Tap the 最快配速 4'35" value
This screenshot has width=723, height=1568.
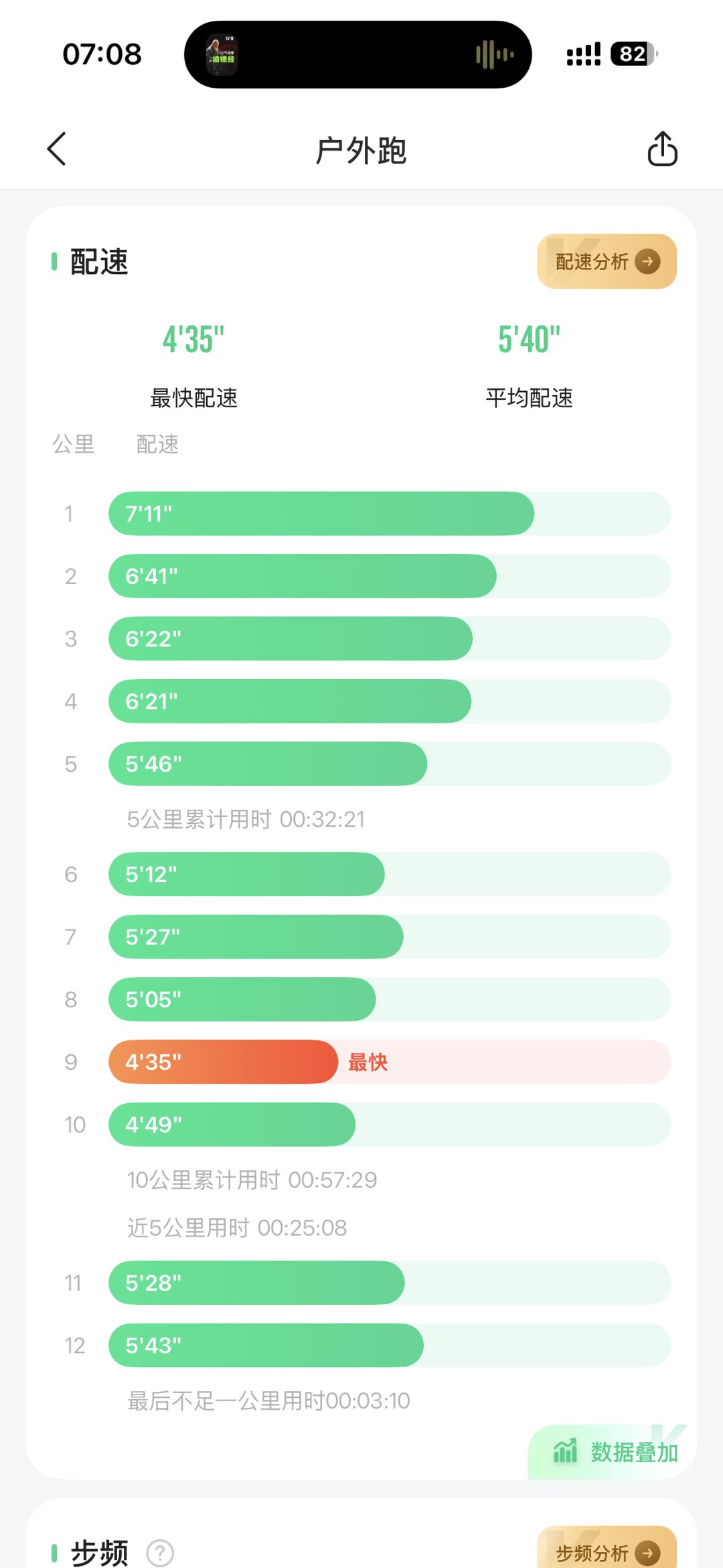pos(193,340)
